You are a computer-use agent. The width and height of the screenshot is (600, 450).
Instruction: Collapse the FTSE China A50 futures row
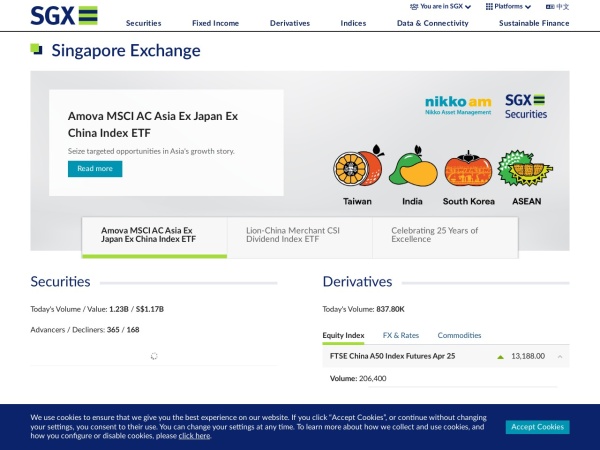pos(560,357)
